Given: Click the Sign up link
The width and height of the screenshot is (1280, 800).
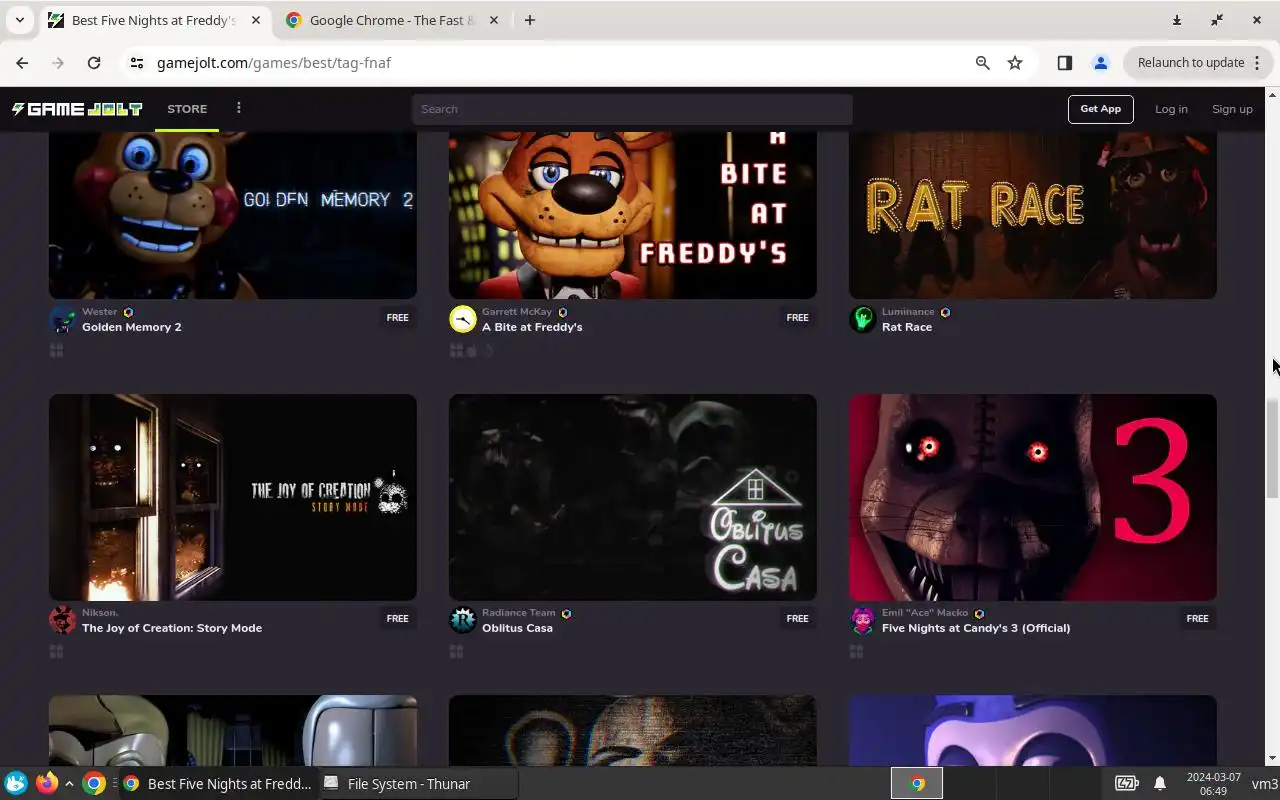Looking at the screenshot, I should [x=1232, y=109].
